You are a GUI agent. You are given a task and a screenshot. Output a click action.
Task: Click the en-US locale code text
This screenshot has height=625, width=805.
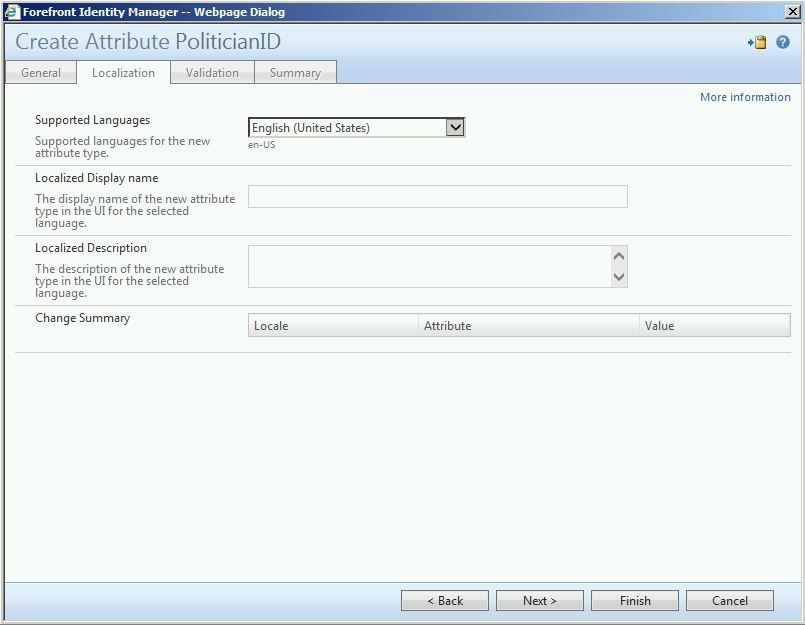(261, 145)
